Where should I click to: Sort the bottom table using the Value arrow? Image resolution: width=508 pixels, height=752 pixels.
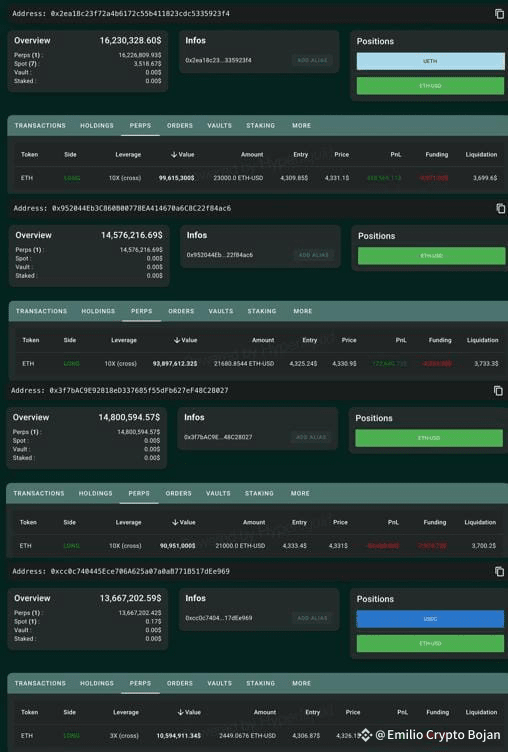[x=180, y=712]
